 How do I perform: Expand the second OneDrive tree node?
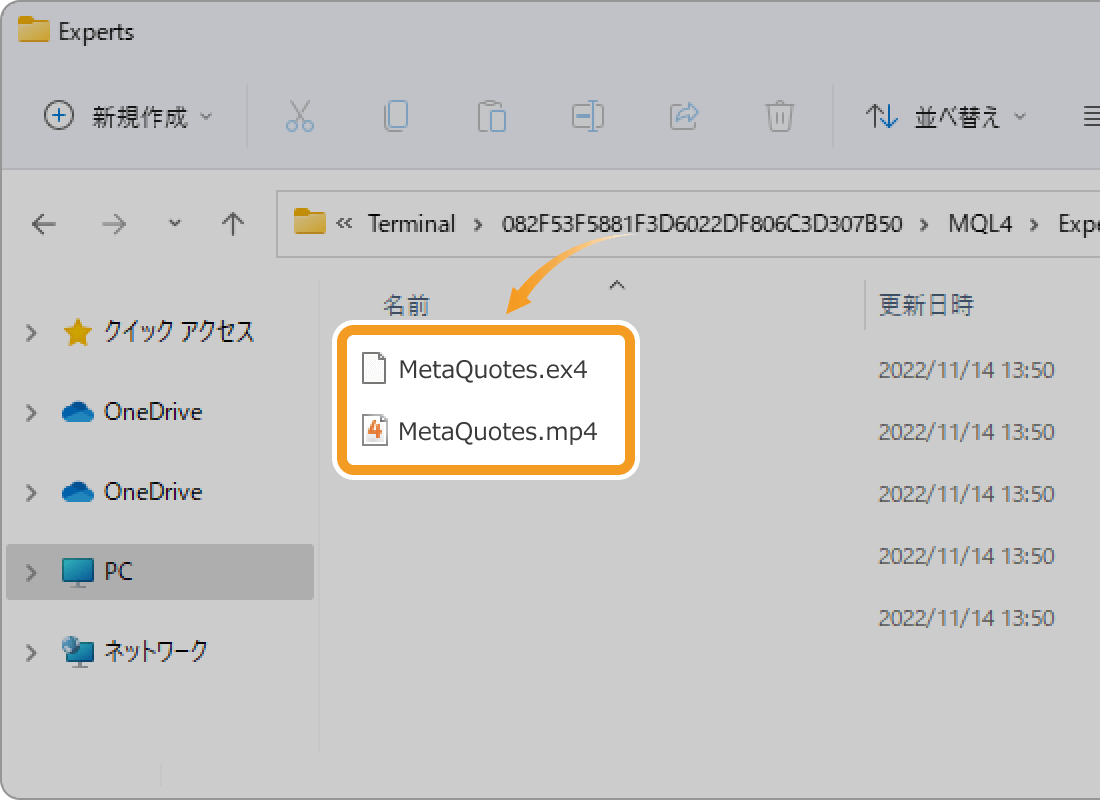31,493
